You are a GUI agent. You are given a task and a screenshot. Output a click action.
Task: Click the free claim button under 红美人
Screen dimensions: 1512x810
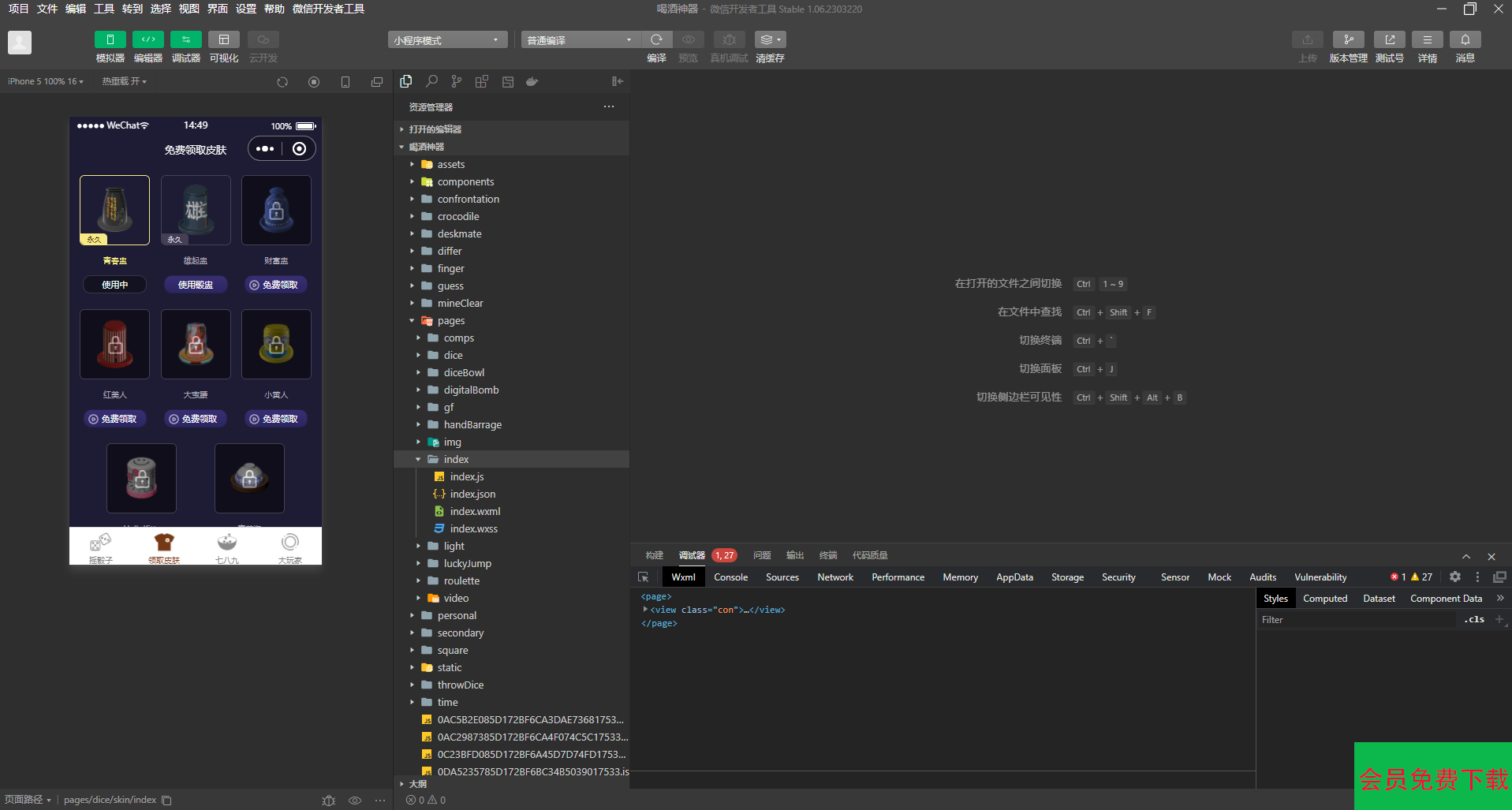114,419
